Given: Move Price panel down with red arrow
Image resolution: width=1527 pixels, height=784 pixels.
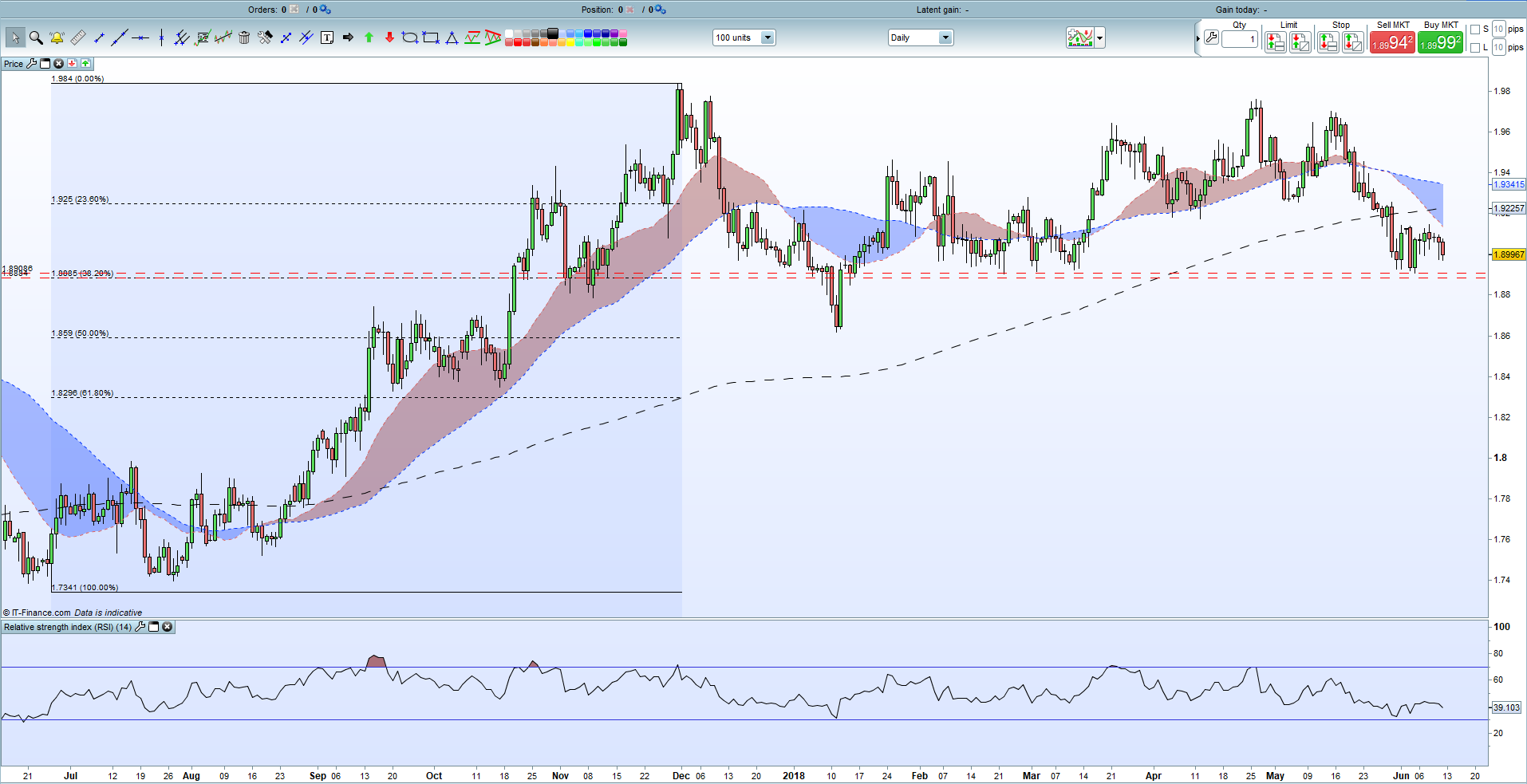Looking at the screenshot, I should (72, 64).
